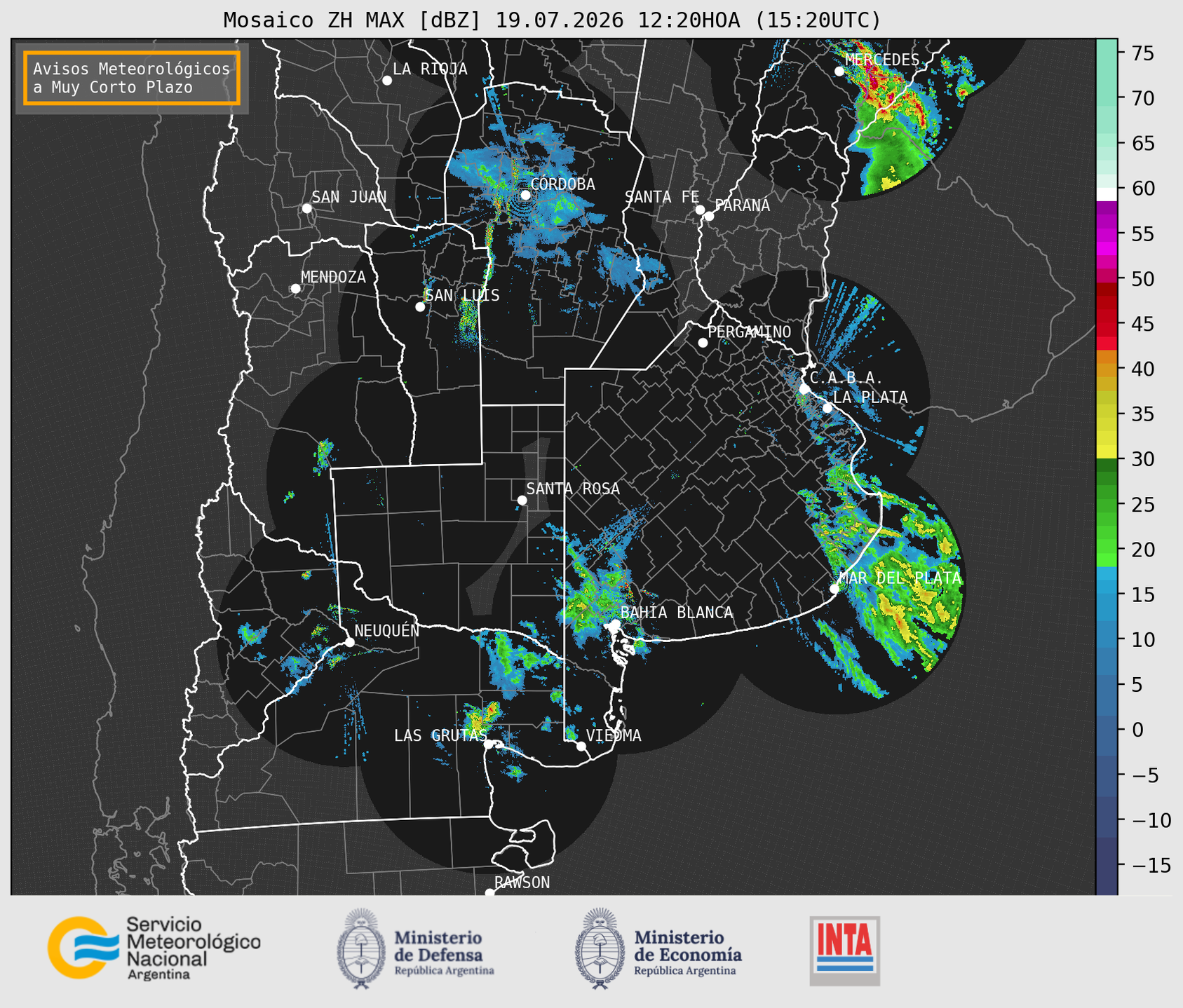The image size is (1183, 1008).
Task: Click the Bahía Blanca city marker
Action: 615,624
